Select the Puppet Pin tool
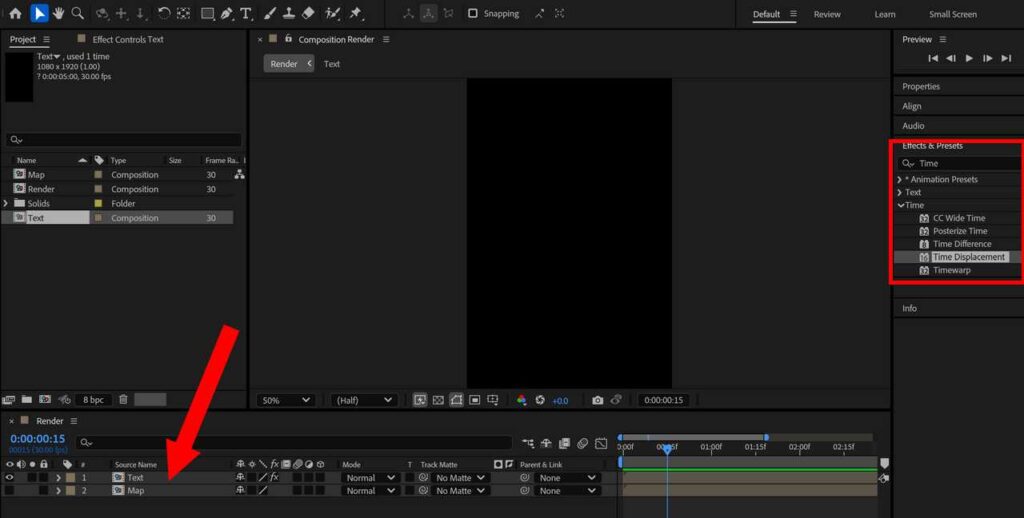 (356, 13)
